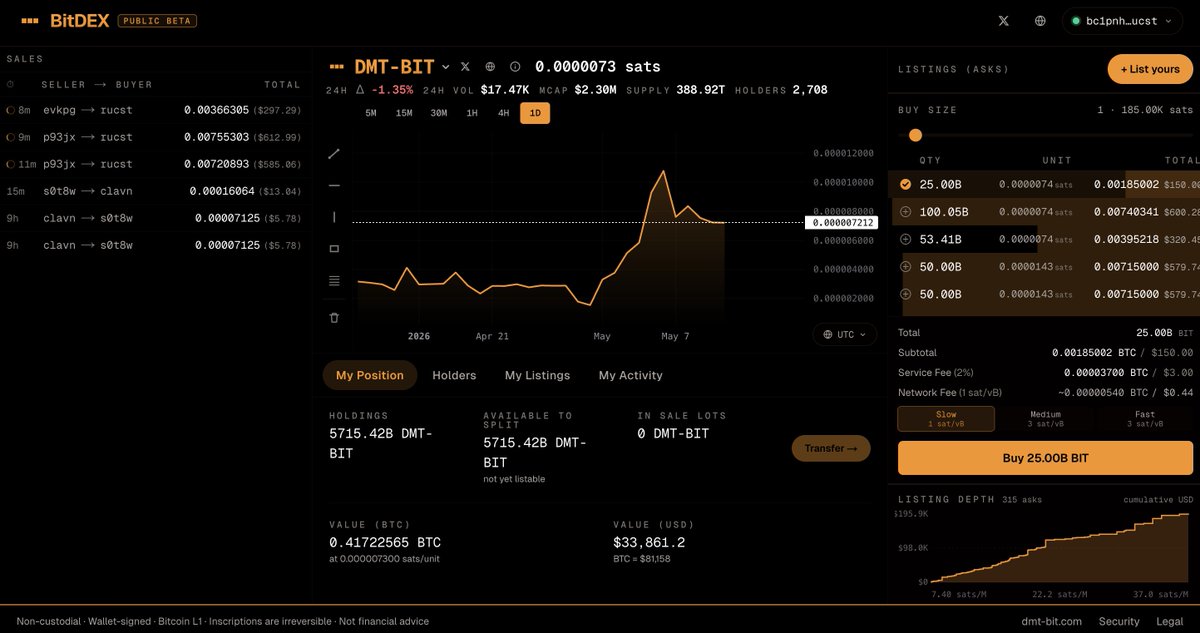The image size is (1200, 633).
Task: Switch to My Position tab
Action: [x=370, y=375]
